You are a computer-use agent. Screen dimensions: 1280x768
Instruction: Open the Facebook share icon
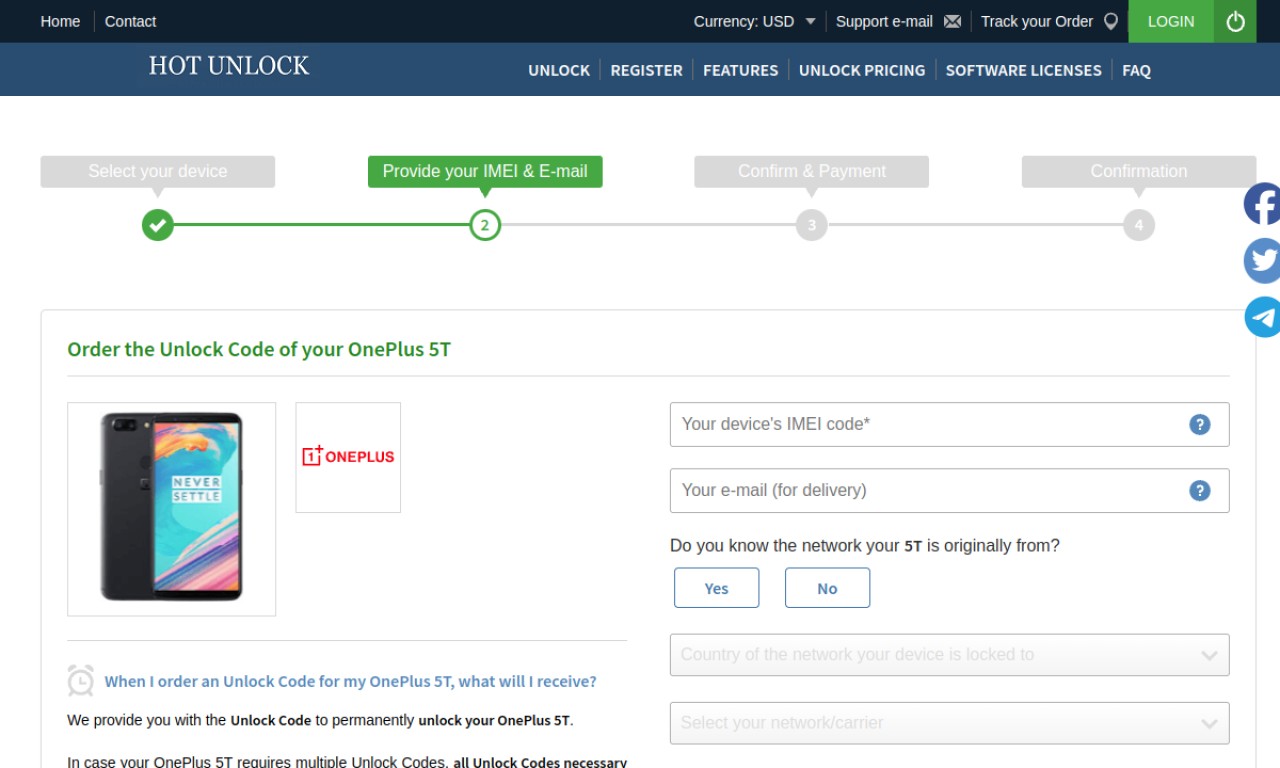[x=1262, y=204]
